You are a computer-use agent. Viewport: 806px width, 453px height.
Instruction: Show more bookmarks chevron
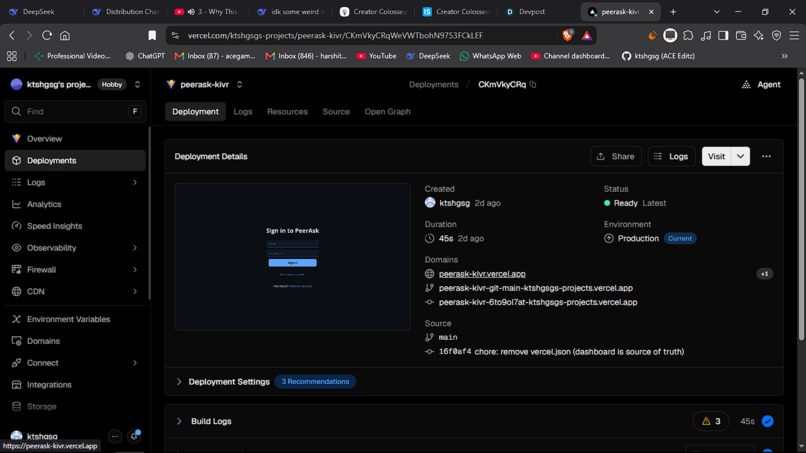[x=784, y=56]
